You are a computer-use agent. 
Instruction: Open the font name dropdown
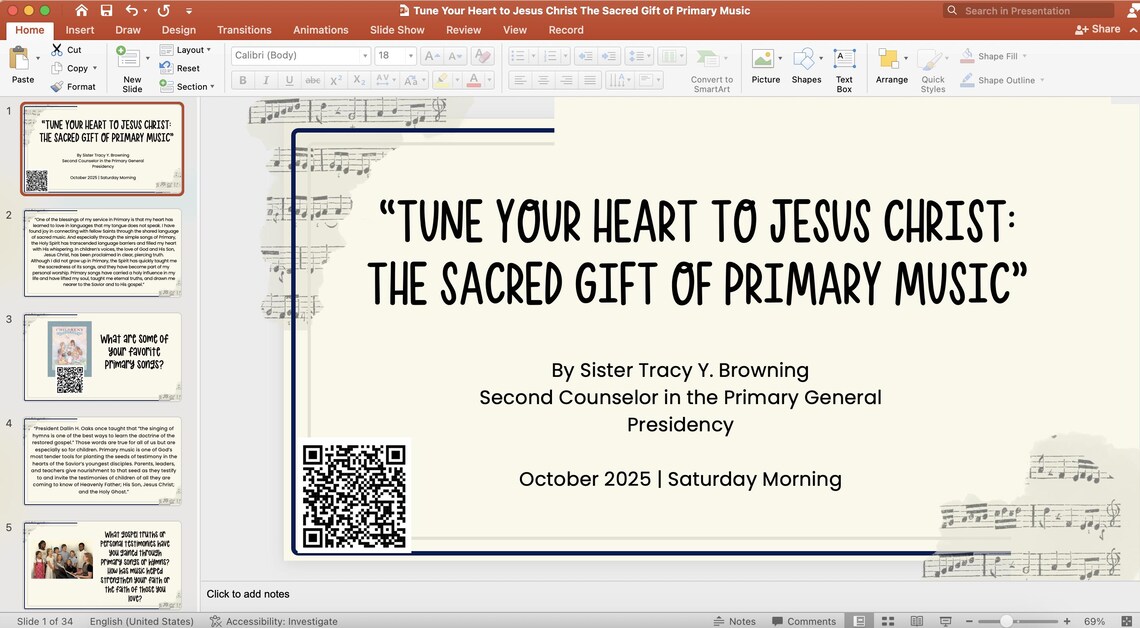pos(365,56)
